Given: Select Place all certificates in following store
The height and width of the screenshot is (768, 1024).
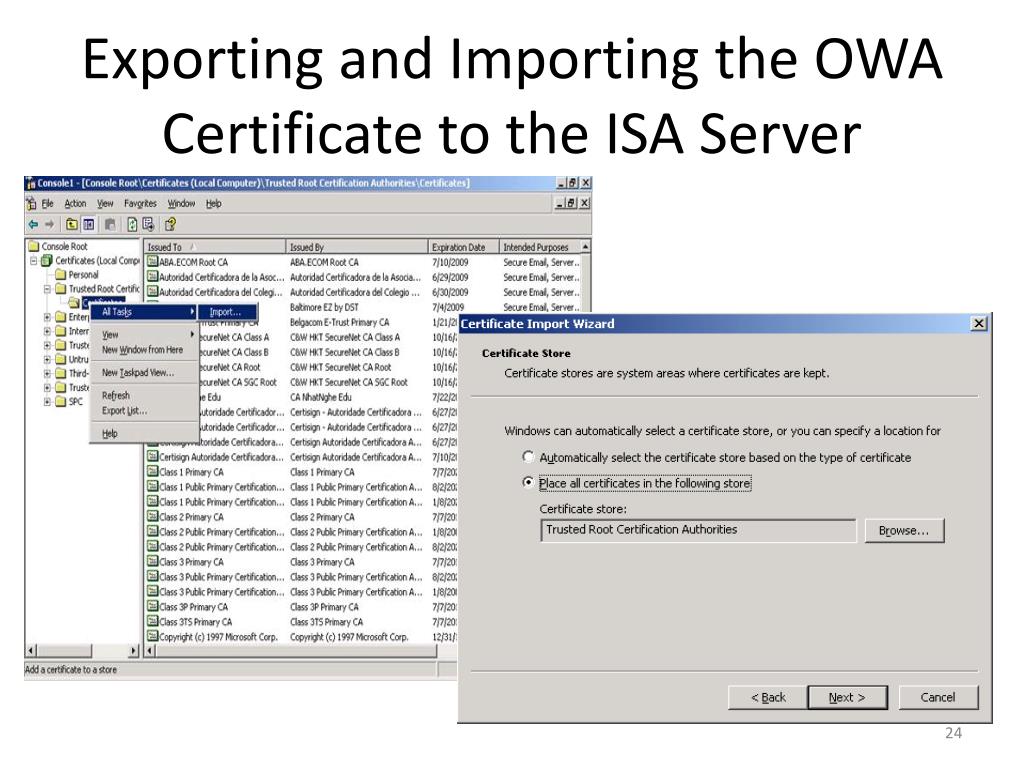Looking at the screenshot, I should click(x=528, y=483).
